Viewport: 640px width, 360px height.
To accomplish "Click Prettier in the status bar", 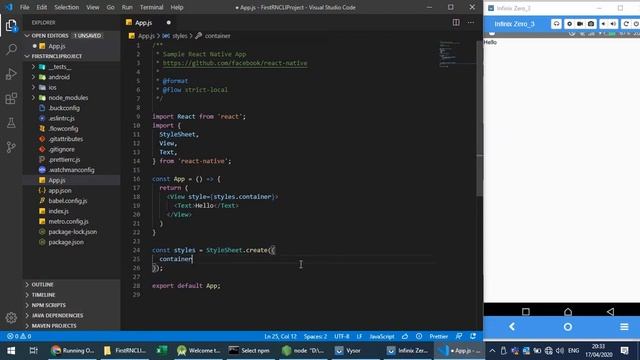I will coord(438,336).
